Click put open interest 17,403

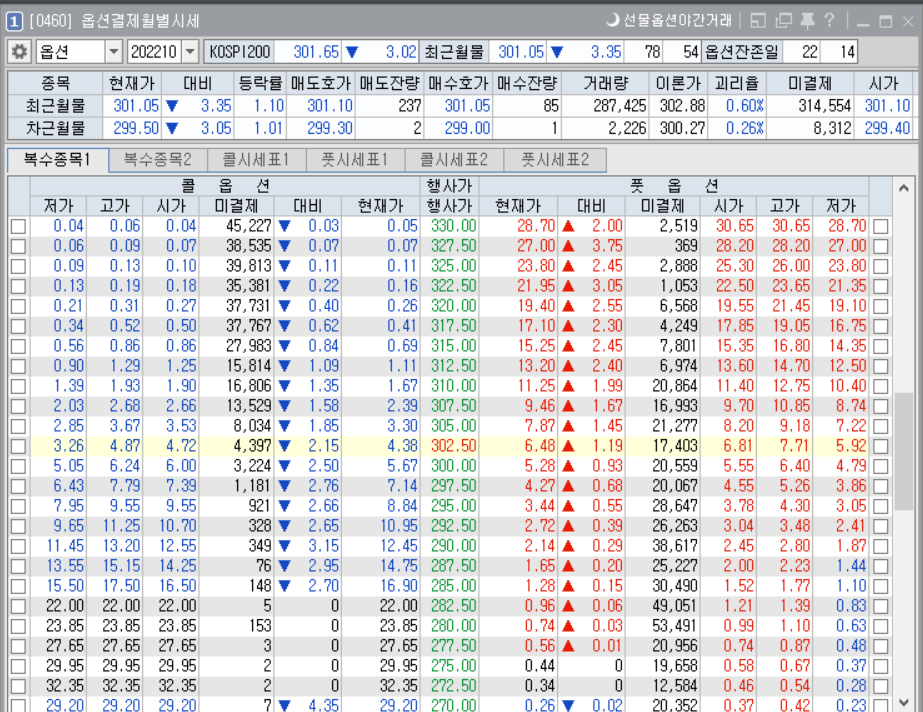tap(675, 446)
